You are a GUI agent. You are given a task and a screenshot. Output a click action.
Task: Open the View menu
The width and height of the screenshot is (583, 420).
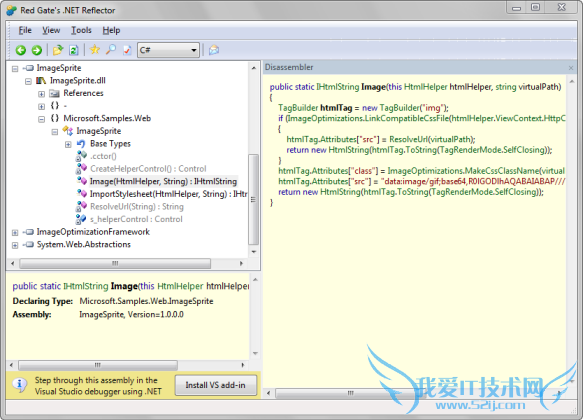point(51,30)
